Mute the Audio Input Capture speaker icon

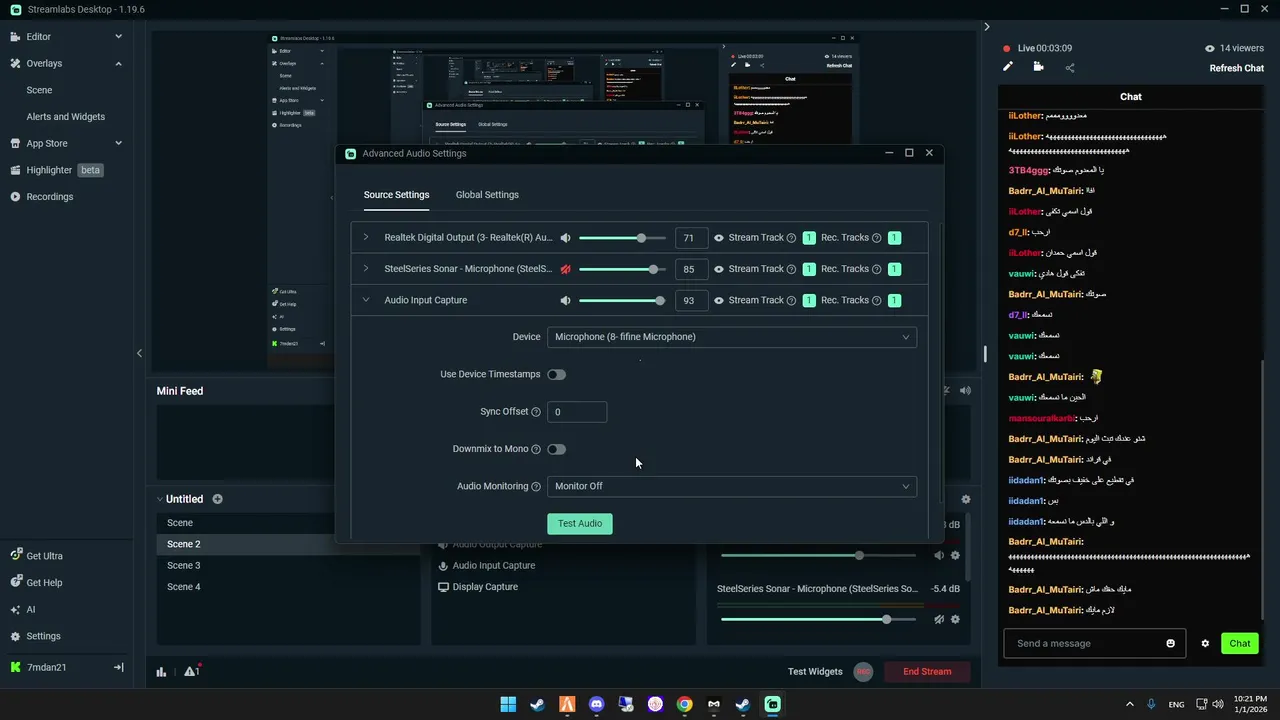click(565, 300)
